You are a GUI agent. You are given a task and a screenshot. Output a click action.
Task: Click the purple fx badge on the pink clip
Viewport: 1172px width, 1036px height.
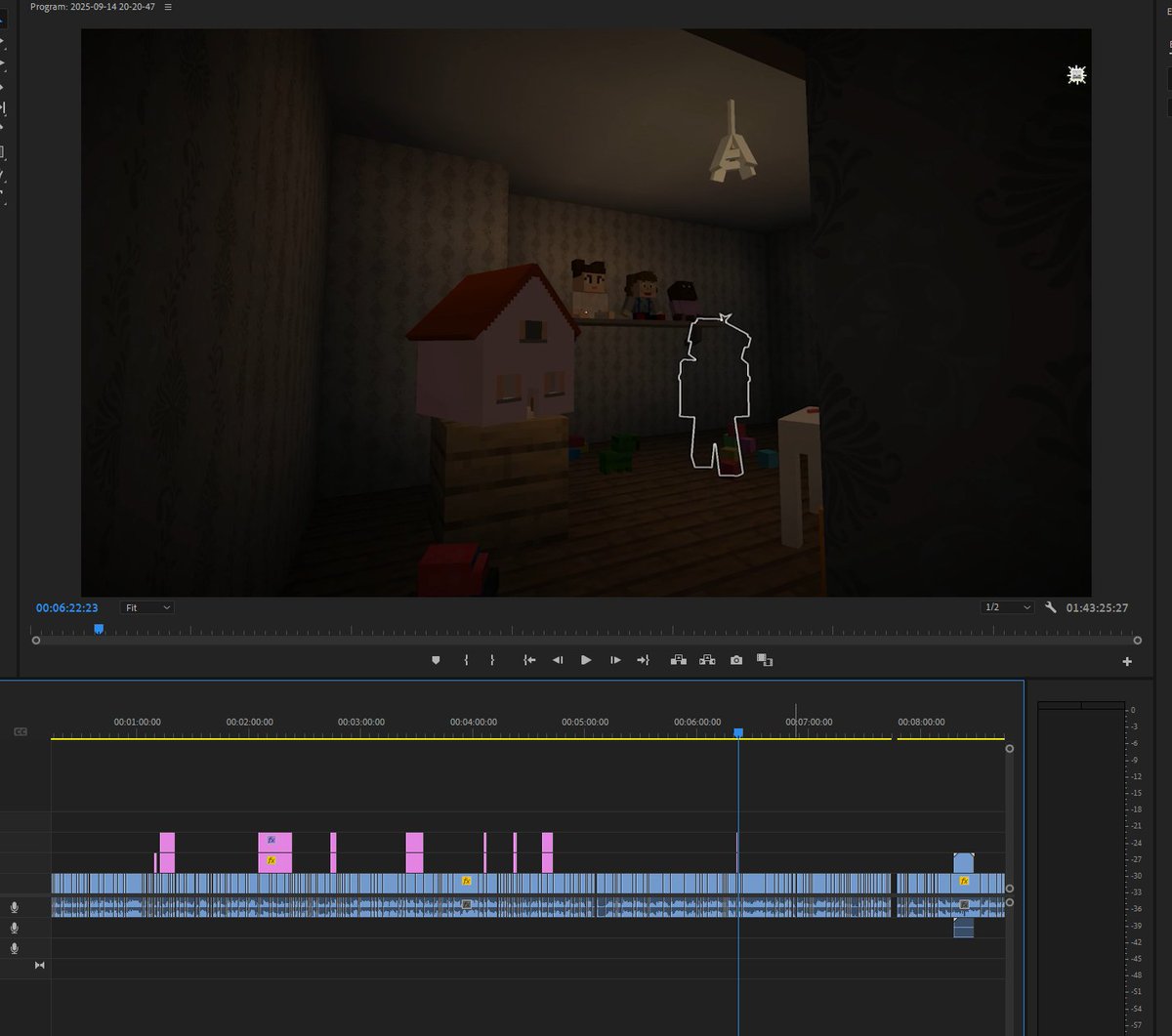click(x=272, y=840)
